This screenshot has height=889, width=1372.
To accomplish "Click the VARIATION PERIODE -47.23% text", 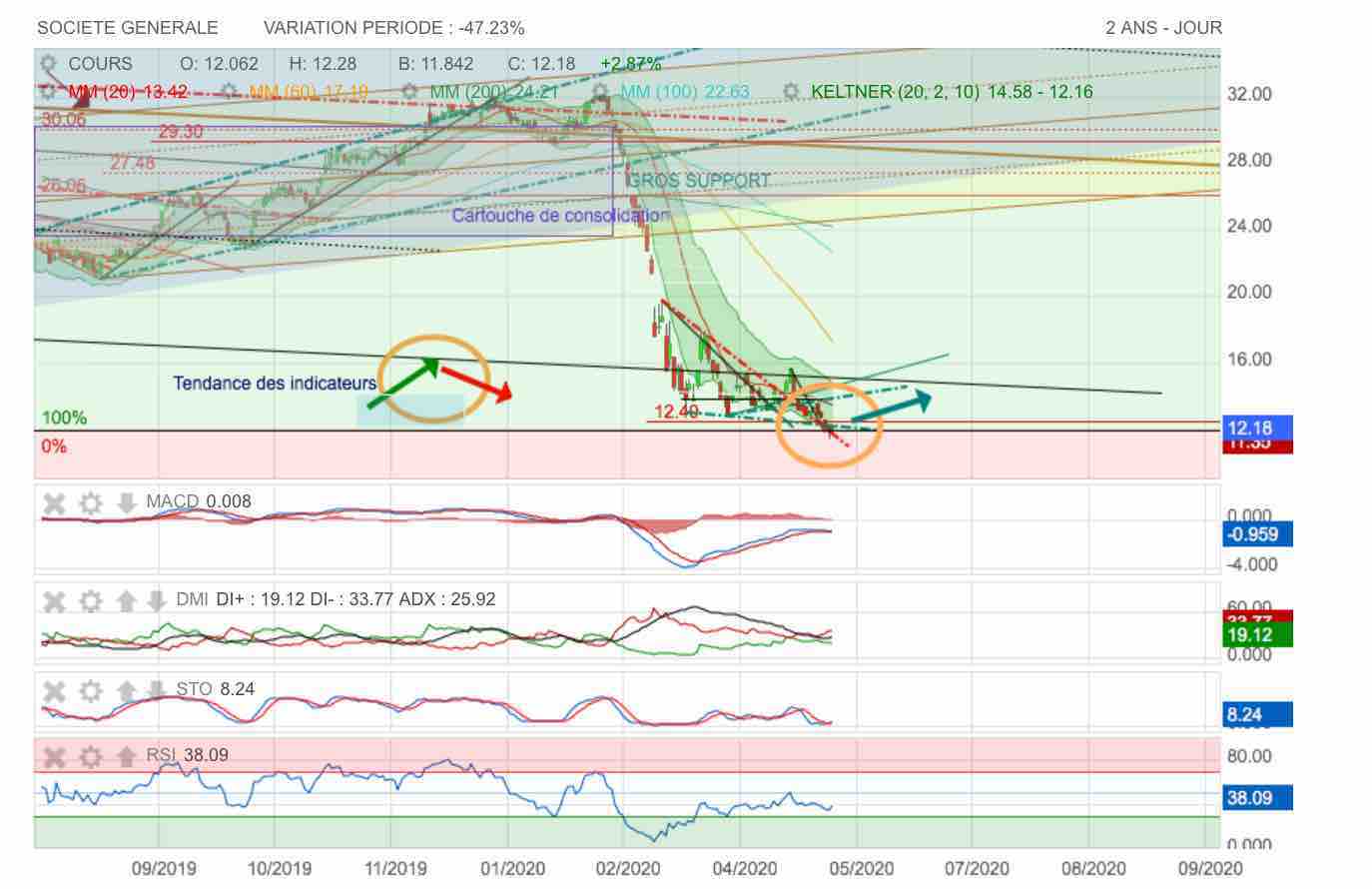I will 393,28.
